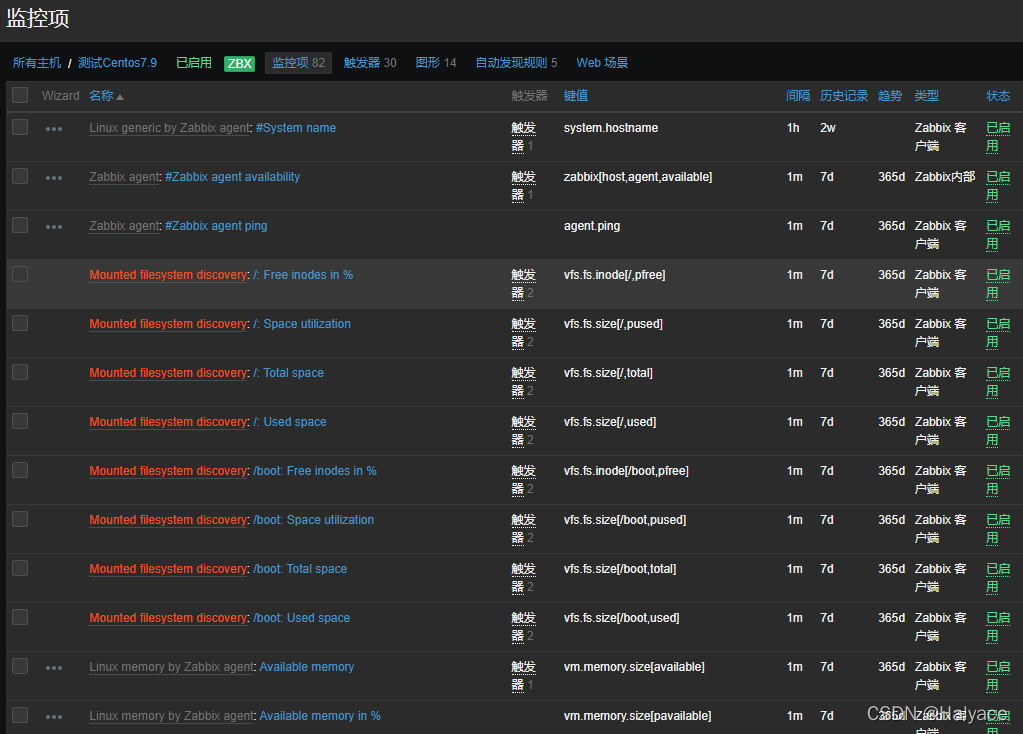The image size is (1023, 734).
Task: Toggle the select-all checkbox in header
Action: 20,95
